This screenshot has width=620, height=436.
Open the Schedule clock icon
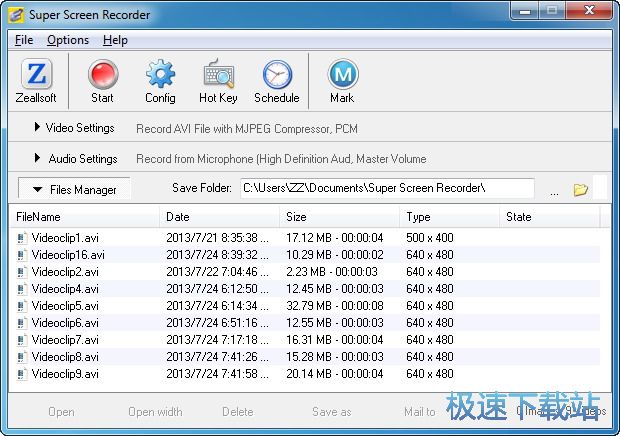[277, 76]
